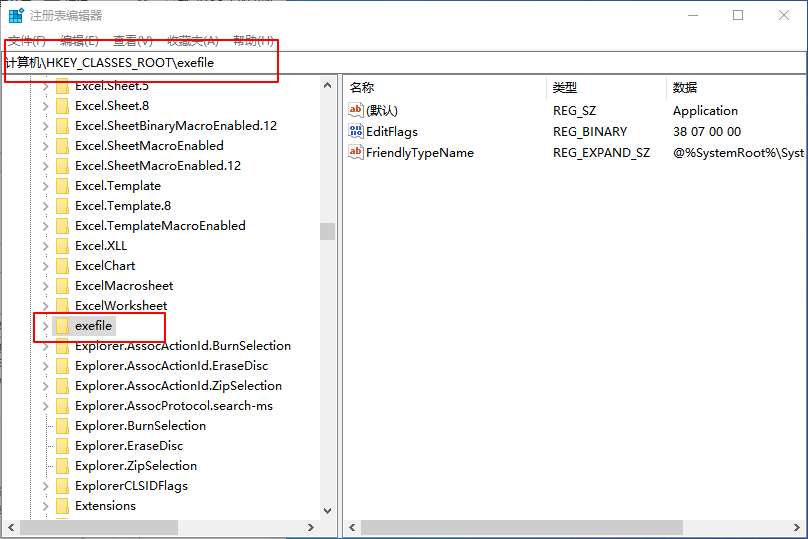Click the 名称 column header
The image size is (808, 539).
pyautogui.click(x=362, y=88)
